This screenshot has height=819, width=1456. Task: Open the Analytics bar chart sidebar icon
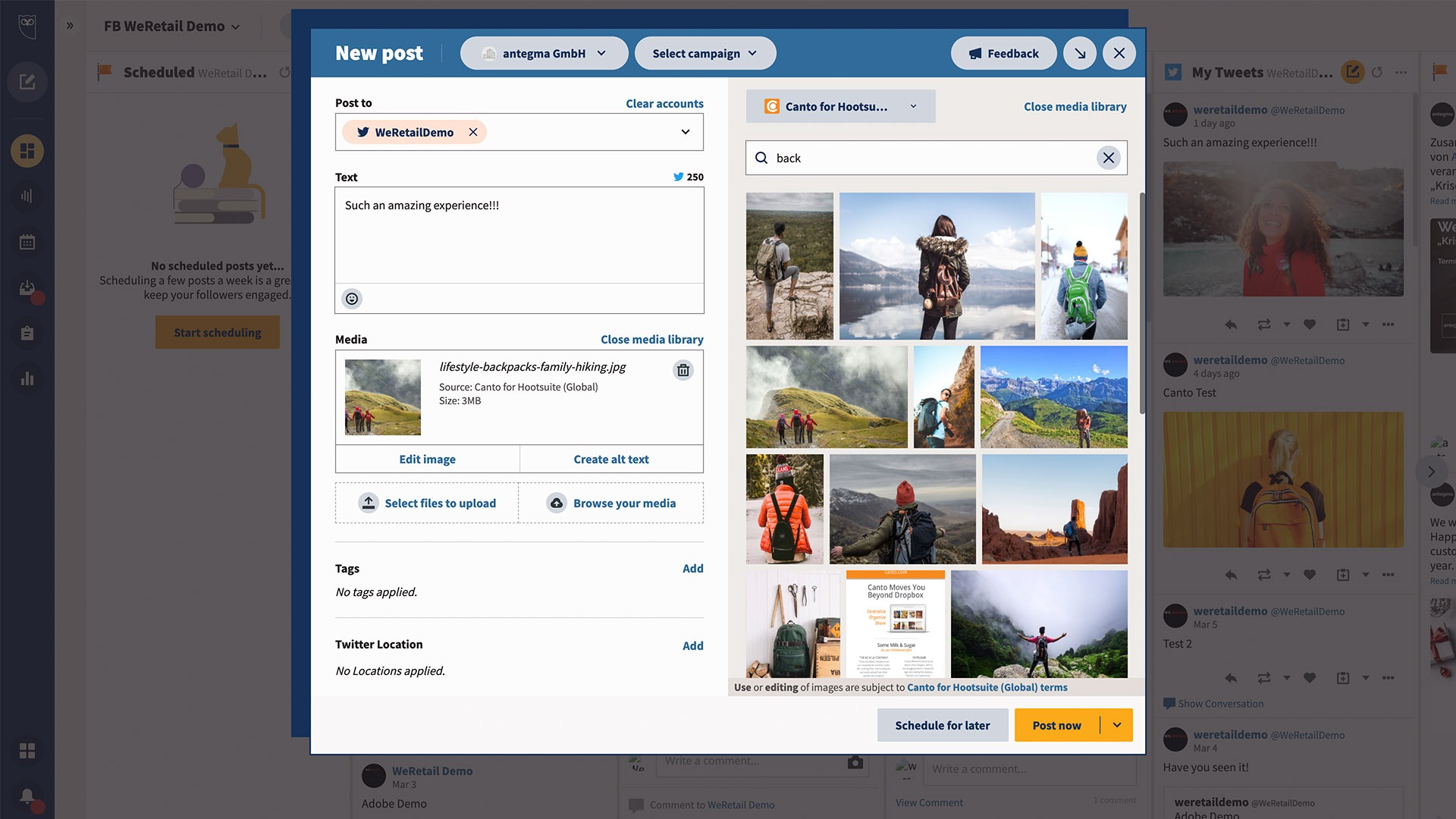click(x=27, y=378)
